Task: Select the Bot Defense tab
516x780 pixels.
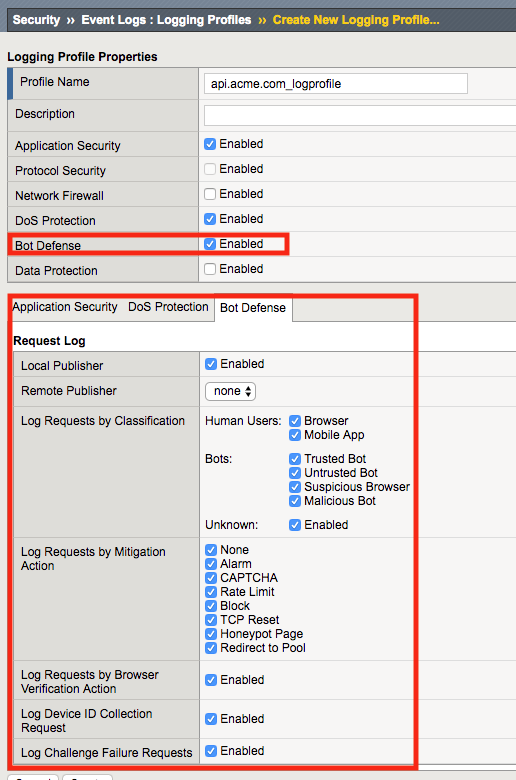Action: tap(253, 308)
